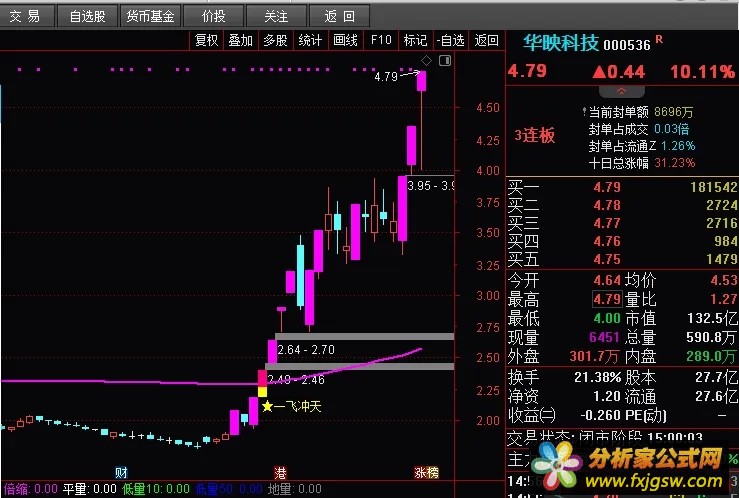This screenshot has height=498, width=739.
Task: Select the 买一 bid row at 4.79
Action: tap(623, 188)
